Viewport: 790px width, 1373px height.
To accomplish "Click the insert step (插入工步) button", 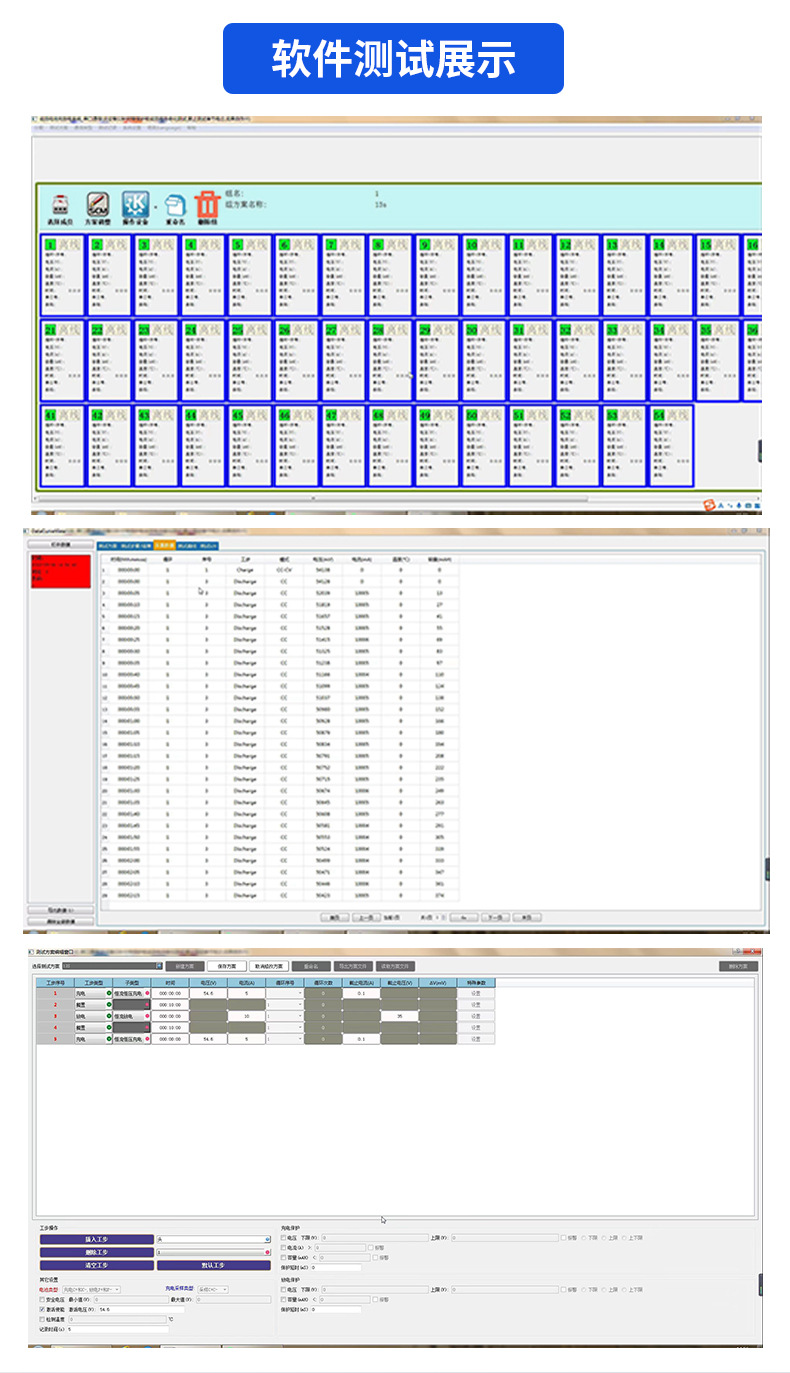I will tap(97, 1239).
